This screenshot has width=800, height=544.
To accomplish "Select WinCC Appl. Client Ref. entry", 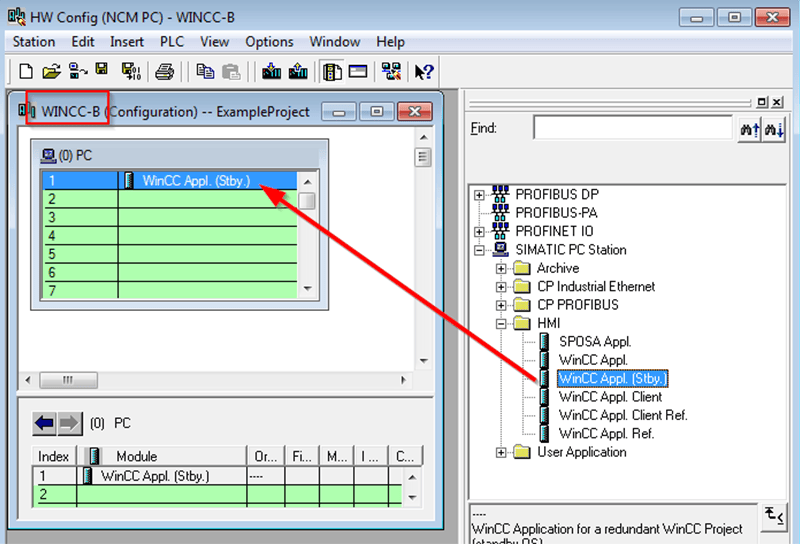I will (x=623, y=415).
